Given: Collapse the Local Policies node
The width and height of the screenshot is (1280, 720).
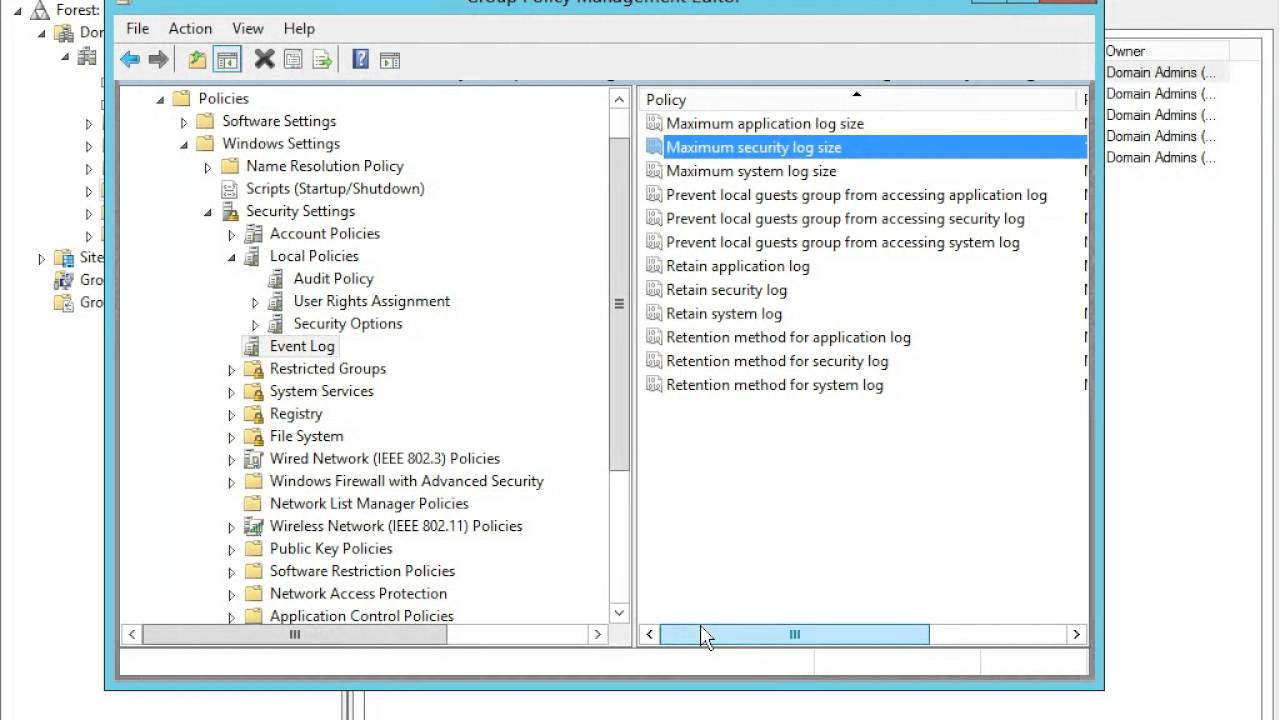Looking at the screenshot, I should coord(232,257).
